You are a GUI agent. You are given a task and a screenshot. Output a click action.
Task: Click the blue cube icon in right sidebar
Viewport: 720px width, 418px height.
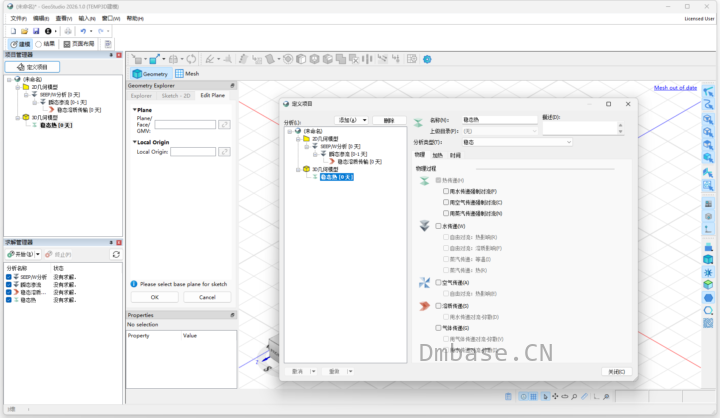(x=708, y=260)
